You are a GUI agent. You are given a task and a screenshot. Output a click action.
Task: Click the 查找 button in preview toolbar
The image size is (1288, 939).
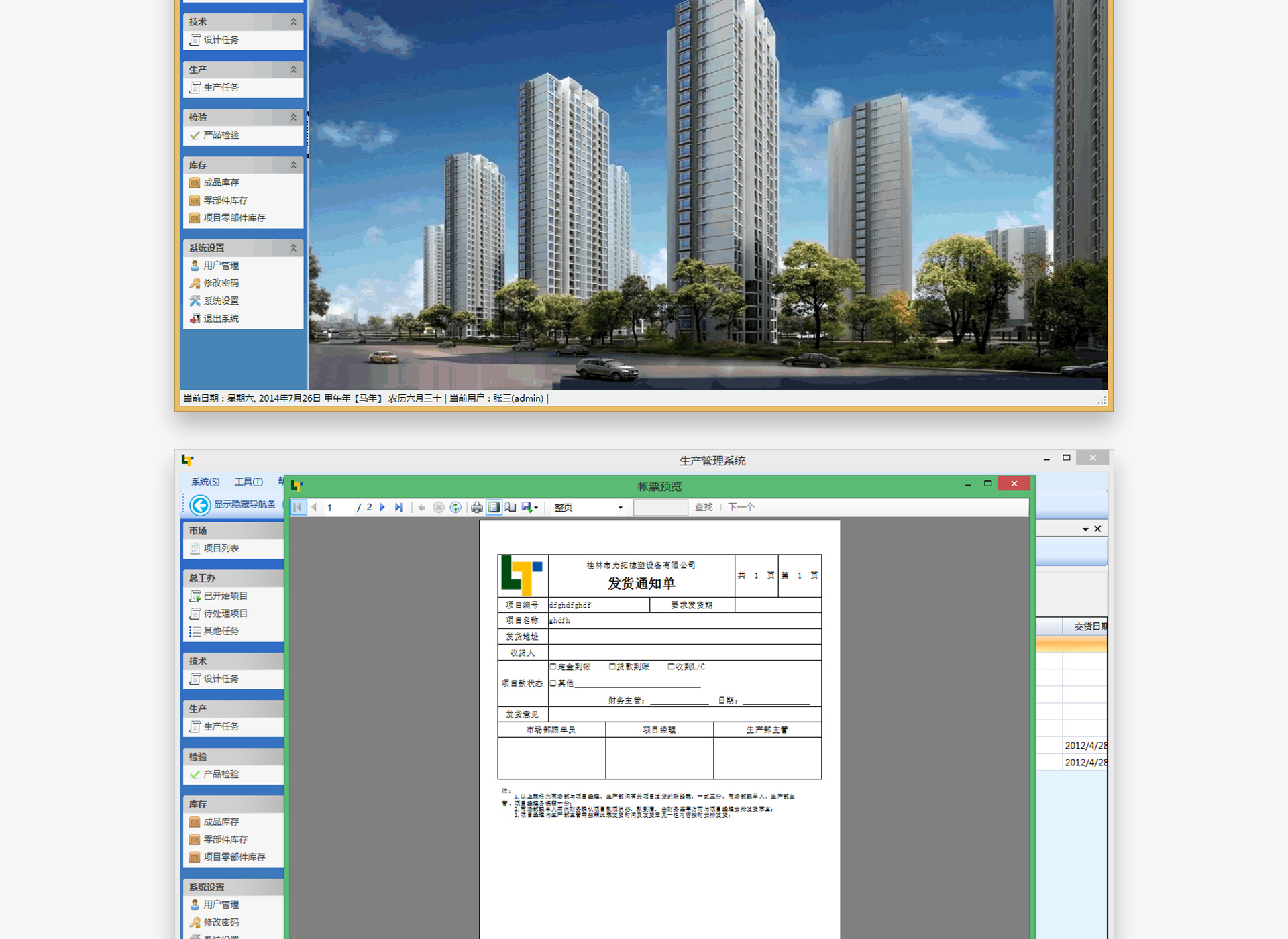click(704, 508)
